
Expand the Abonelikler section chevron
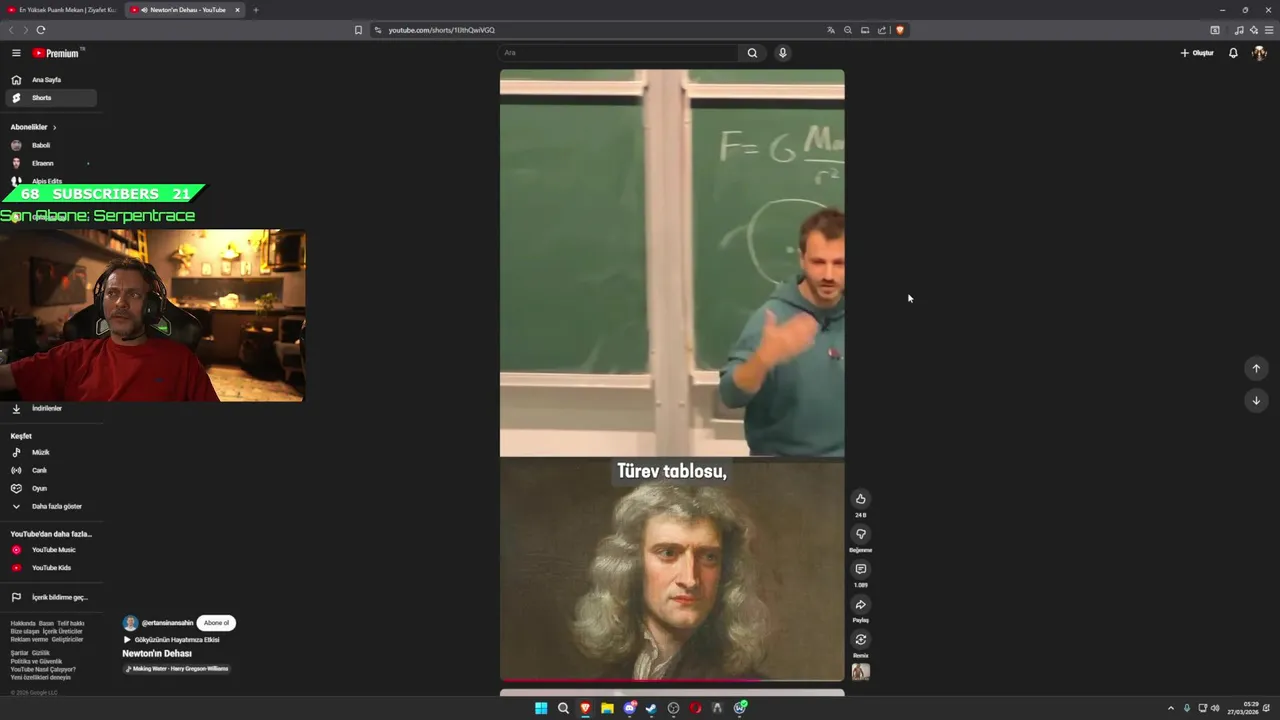click(x=54, y=127)
